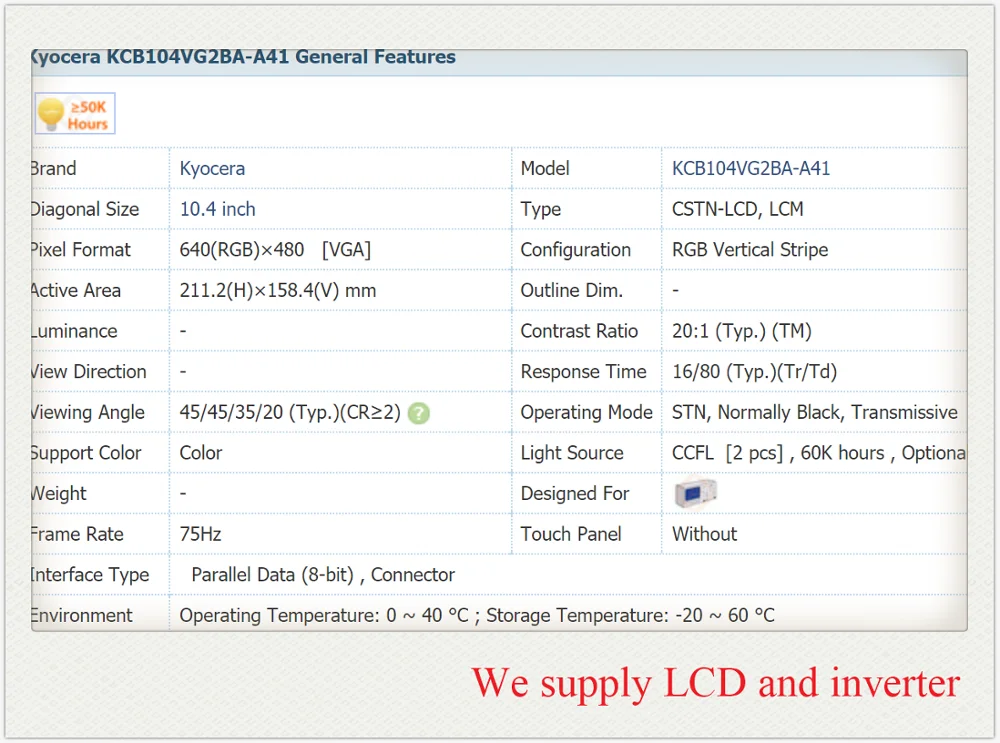Select the Without touch panel value
The width and height of the screenshot is (1000, 743).
coord(705,534)
